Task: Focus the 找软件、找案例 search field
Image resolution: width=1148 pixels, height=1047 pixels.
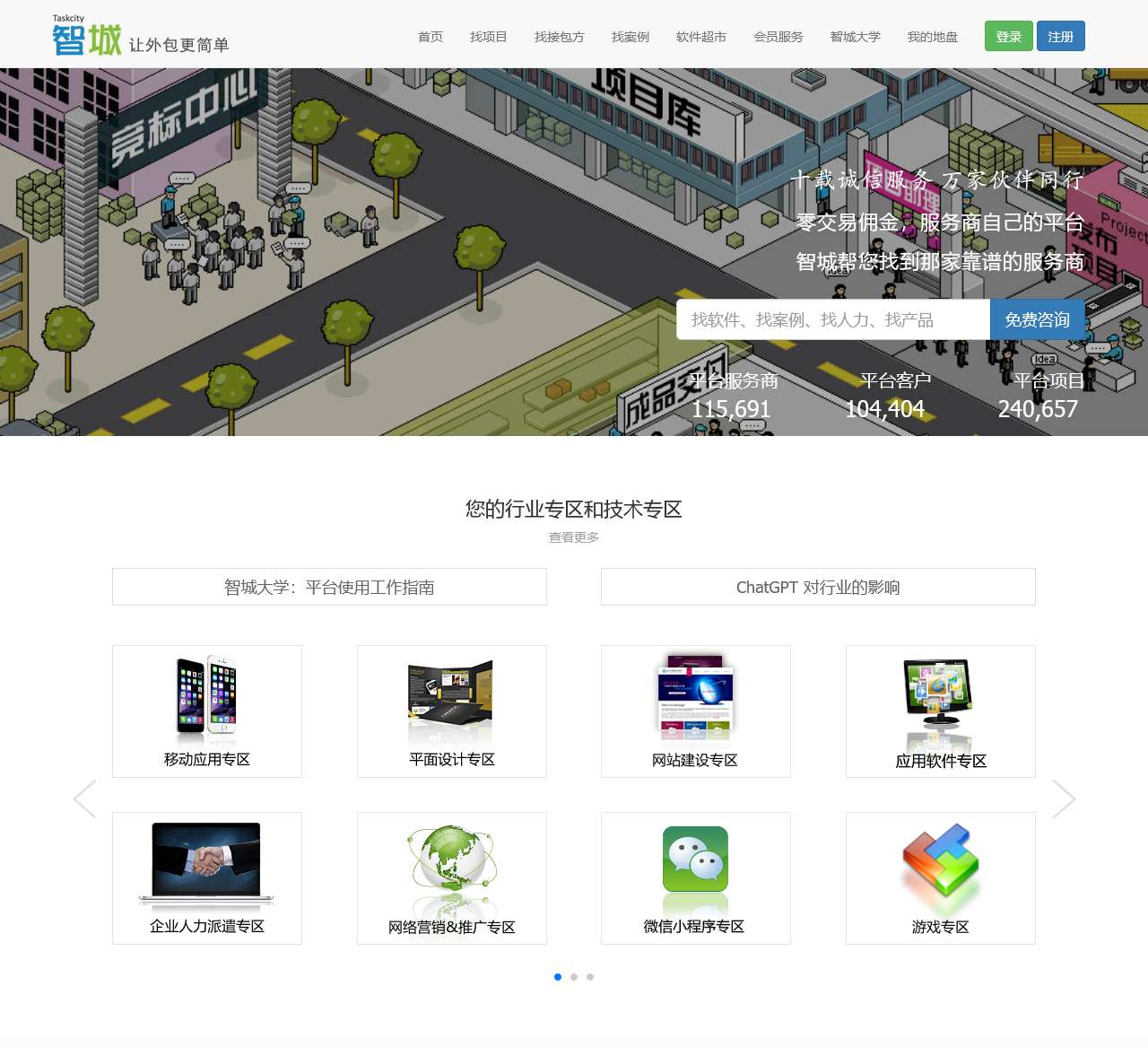Action: click(833, 319)
